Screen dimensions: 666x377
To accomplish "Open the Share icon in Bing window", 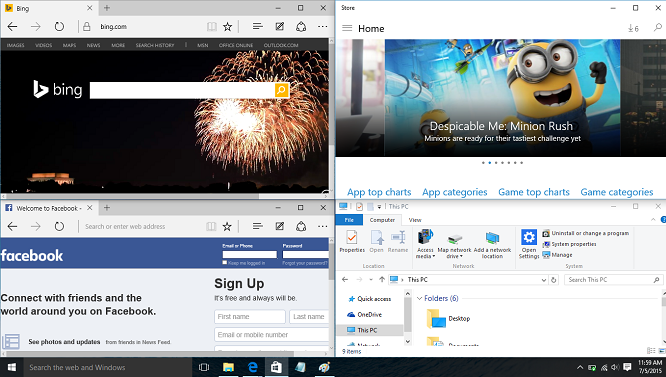I will tap(301, 27).
